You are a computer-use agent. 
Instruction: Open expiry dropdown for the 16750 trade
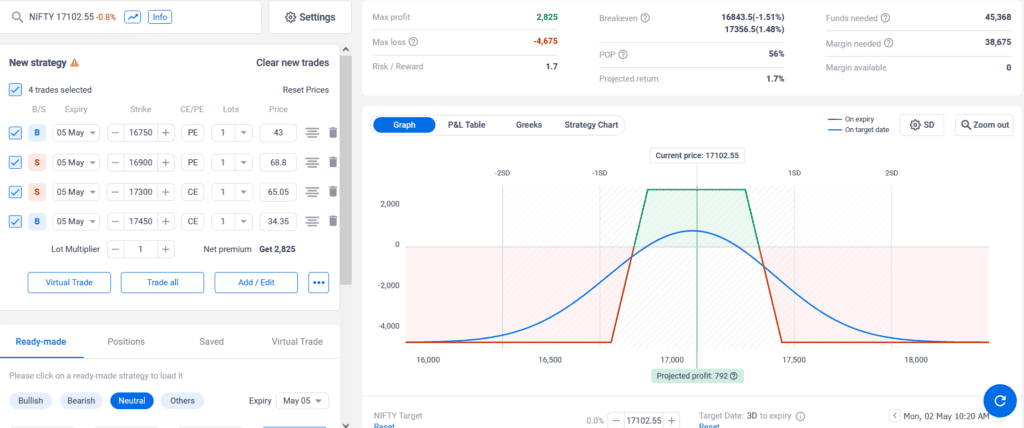[76, 133]
